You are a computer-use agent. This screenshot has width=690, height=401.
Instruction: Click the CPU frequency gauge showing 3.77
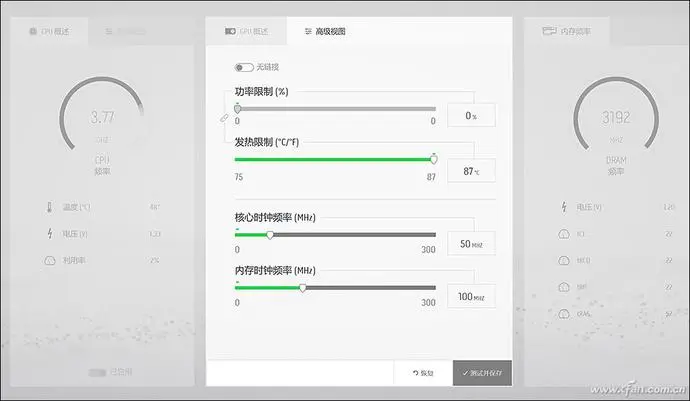[x=102, y=116]
